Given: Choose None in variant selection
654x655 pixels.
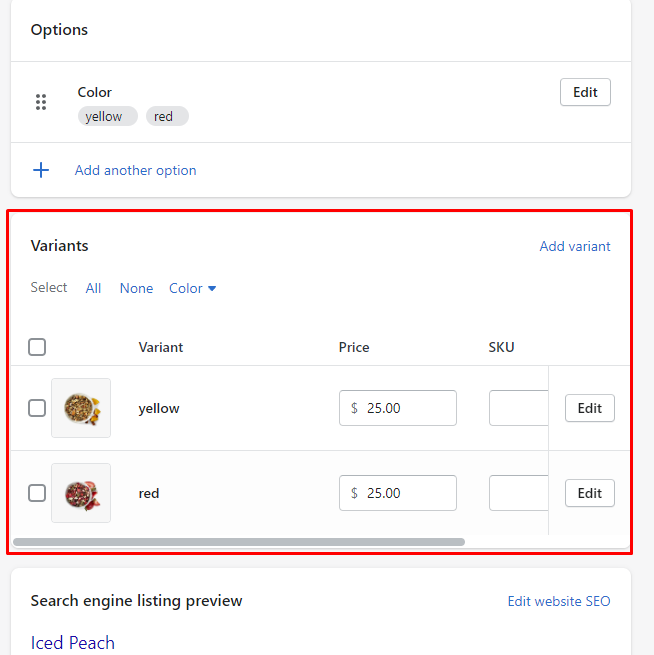Looking at the screenshot, I should coord(136,288).
